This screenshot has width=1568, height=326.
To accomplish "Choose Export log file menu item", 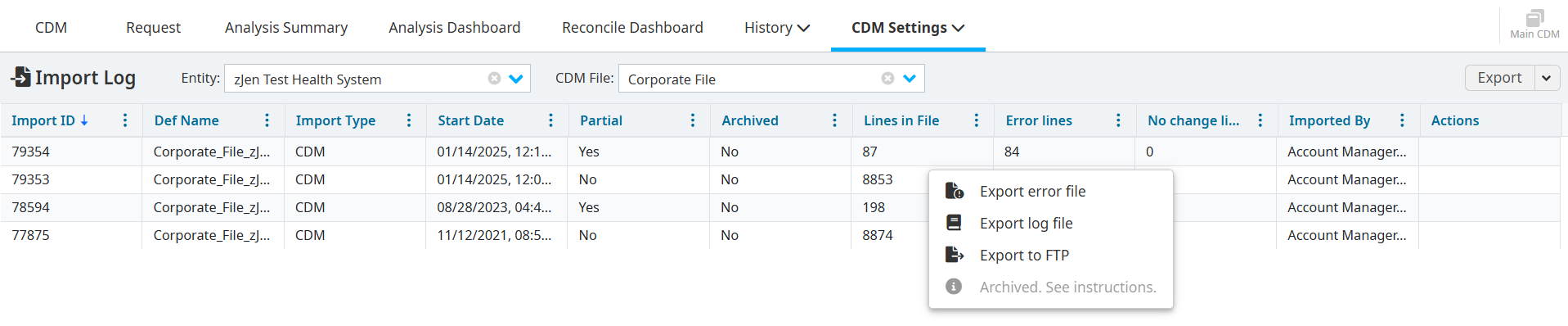I will [1051, 223].
